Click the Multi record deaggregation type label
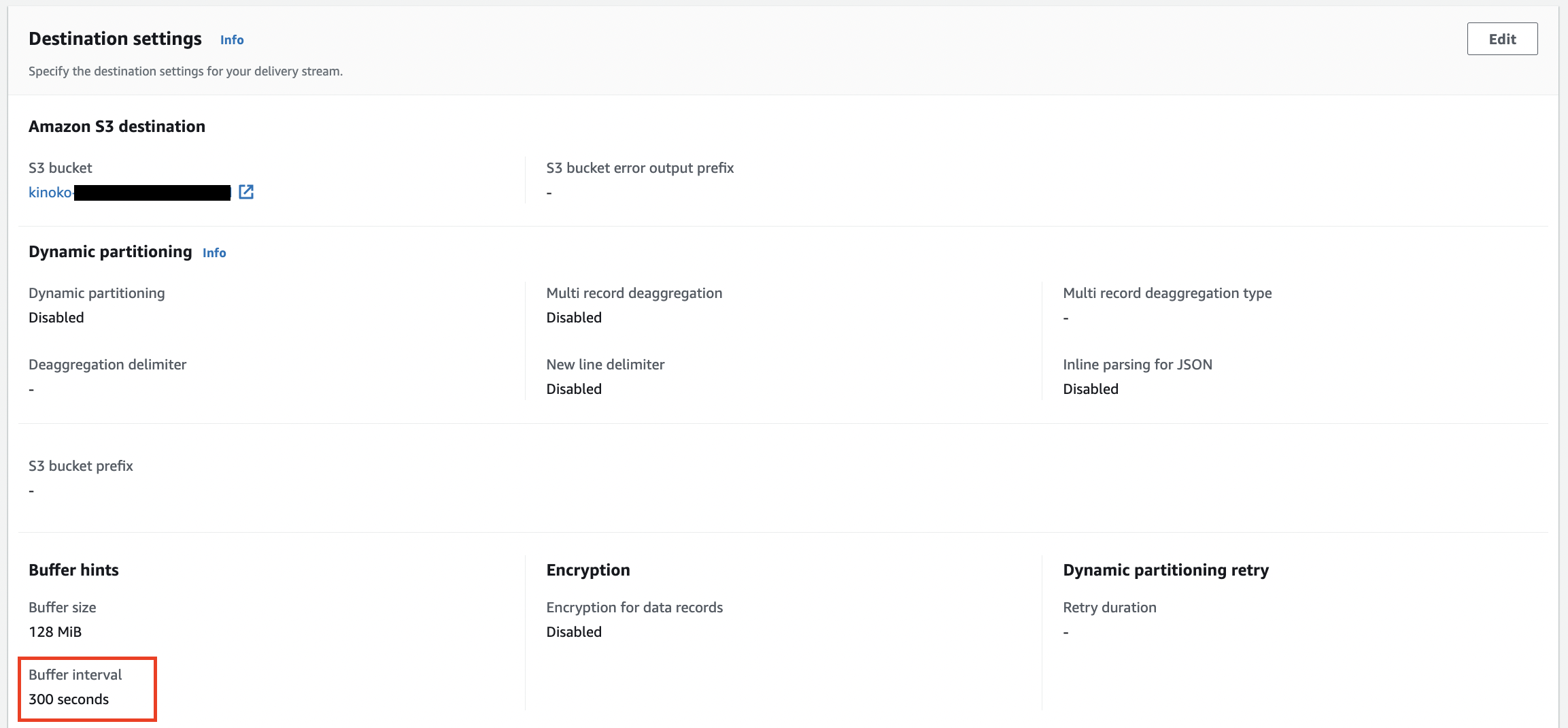Viewport: 1568px width, 728px height. (1167, 293)
